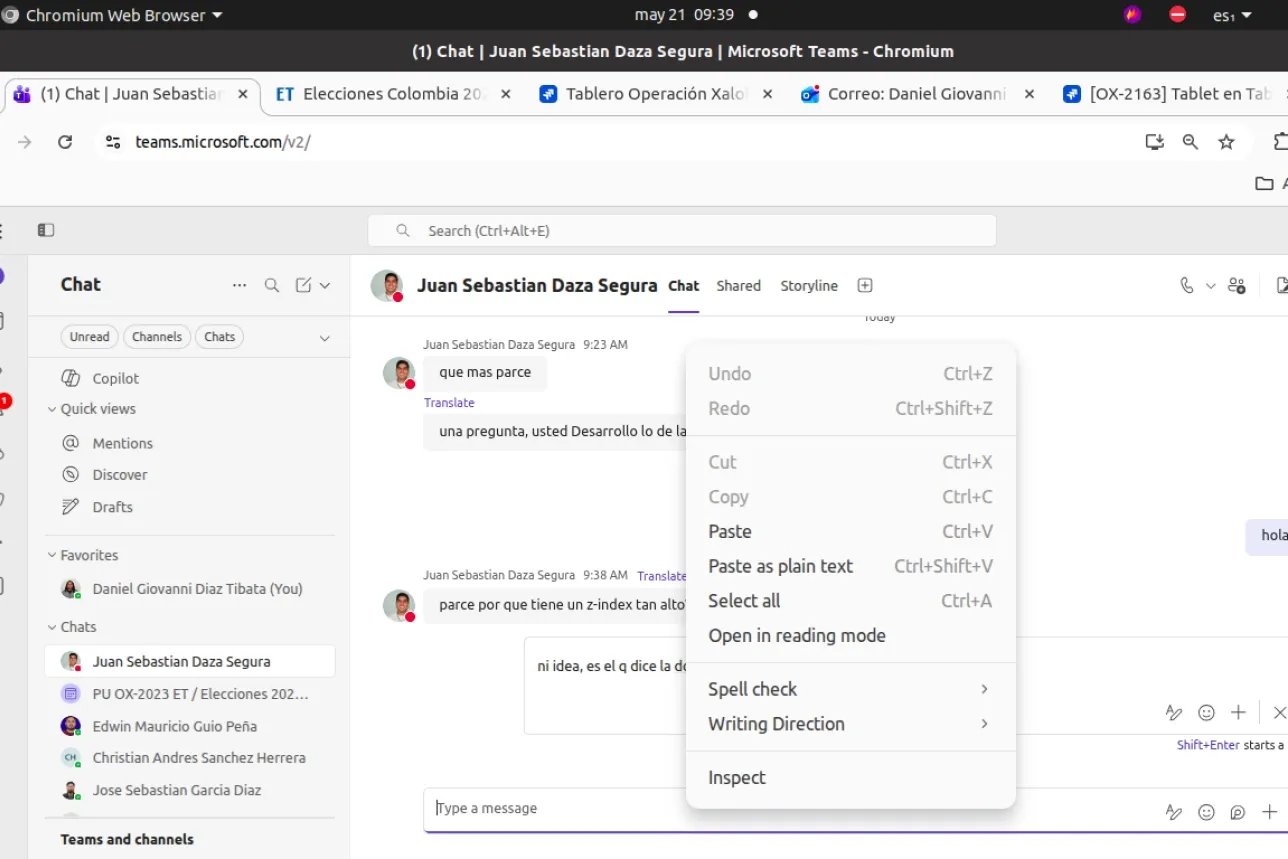Click Inspect in context menu

[x=850, y=778]
